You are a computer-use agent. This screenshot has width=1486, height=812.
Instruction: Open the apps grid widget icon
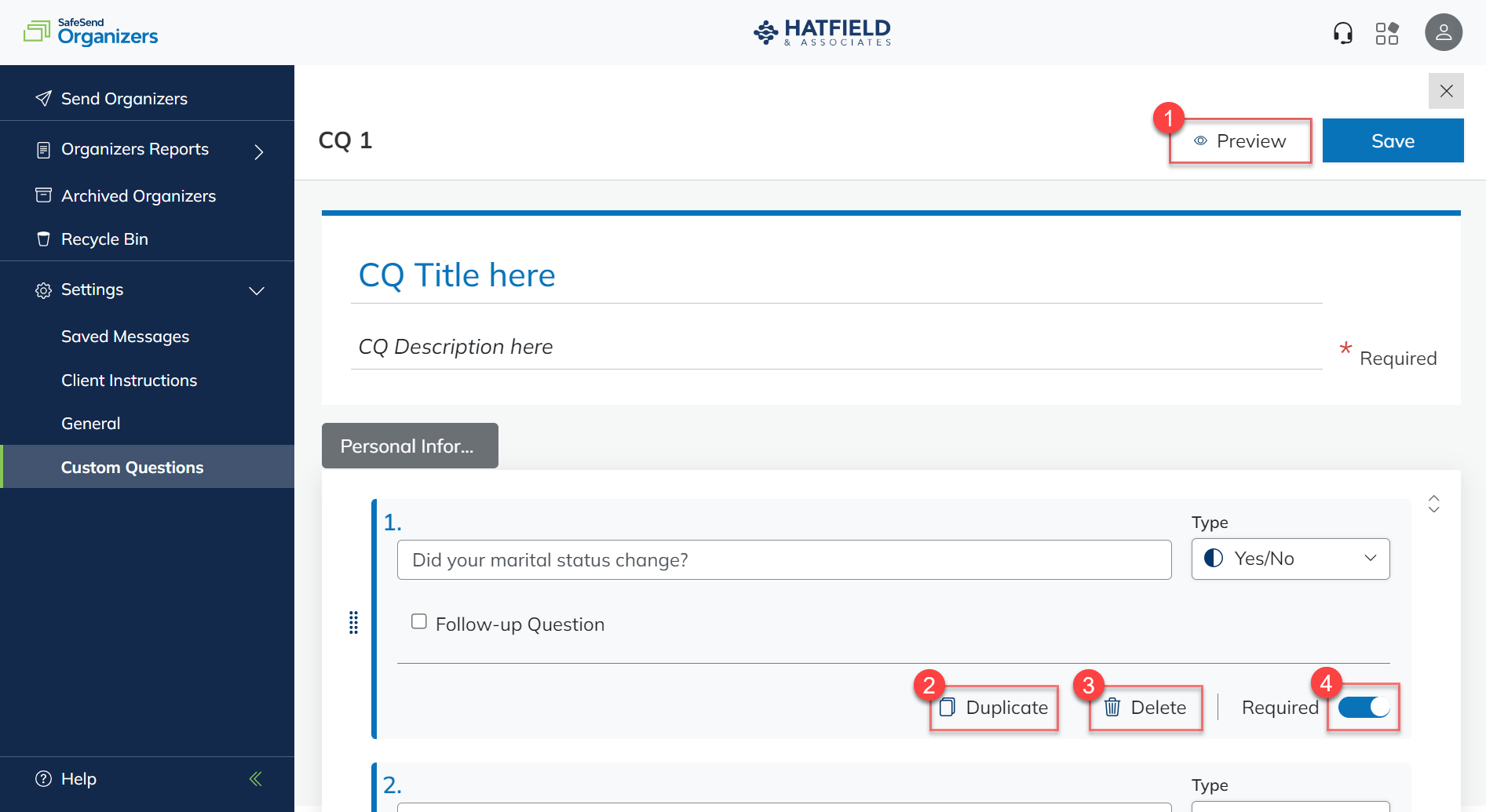tap(1386, 33)
